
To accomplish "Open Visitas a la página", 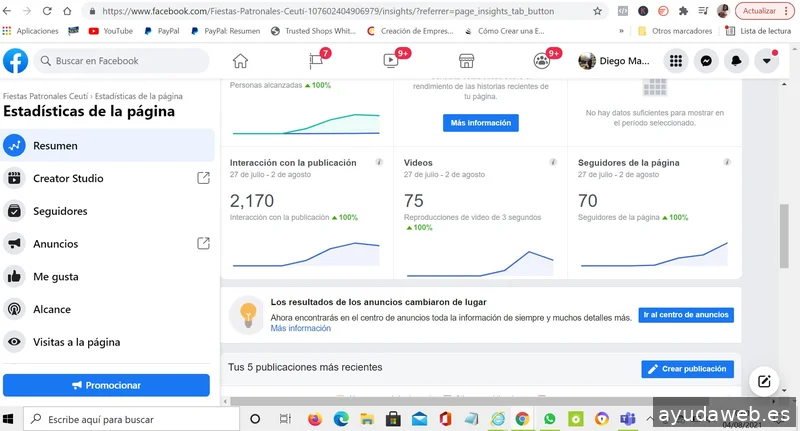I will 107,342.
